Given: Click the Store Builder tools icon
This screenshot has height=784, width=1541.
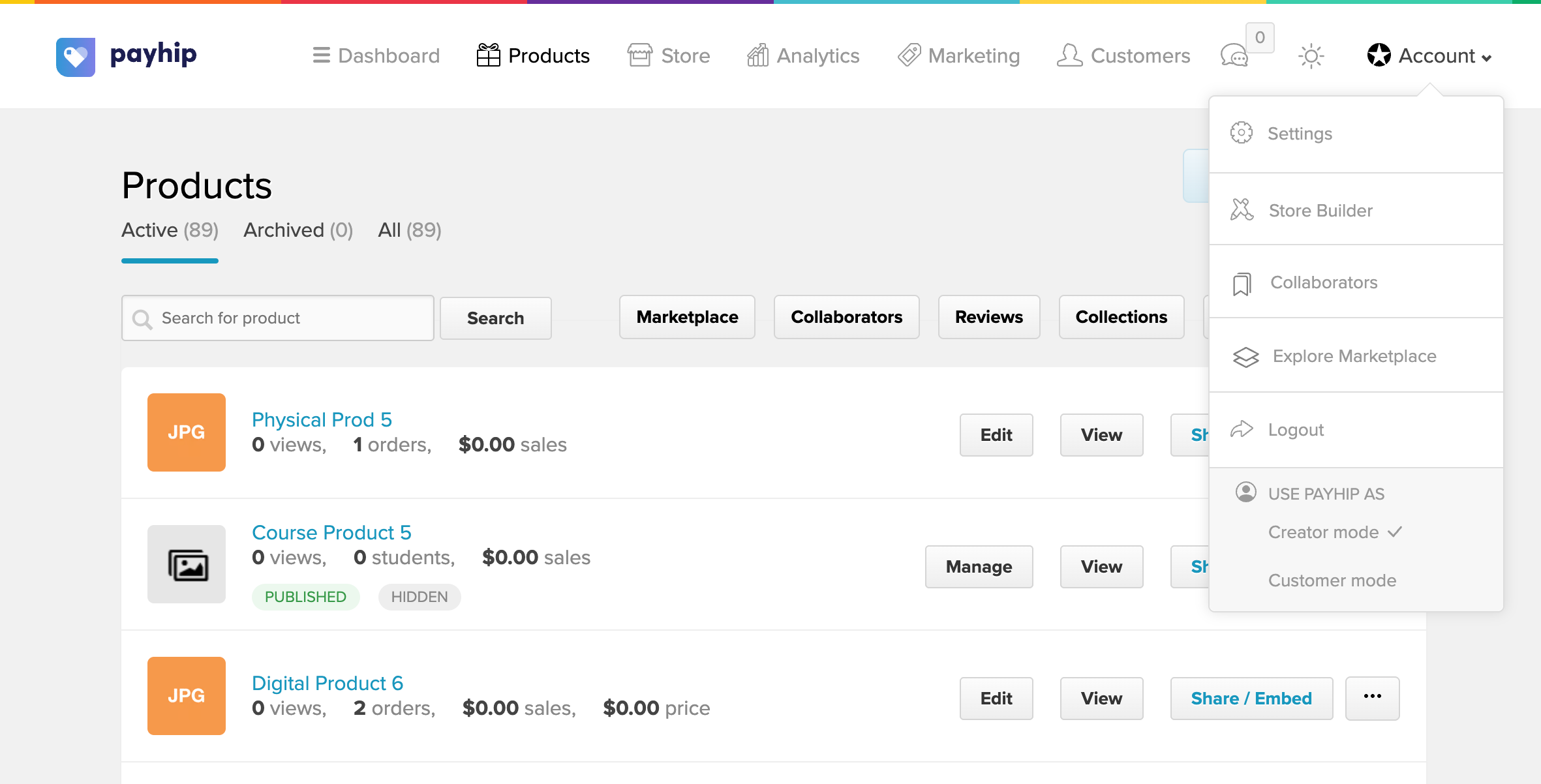Looking at the screenshot, I should pyautogui.click(x=1242, y=210).
